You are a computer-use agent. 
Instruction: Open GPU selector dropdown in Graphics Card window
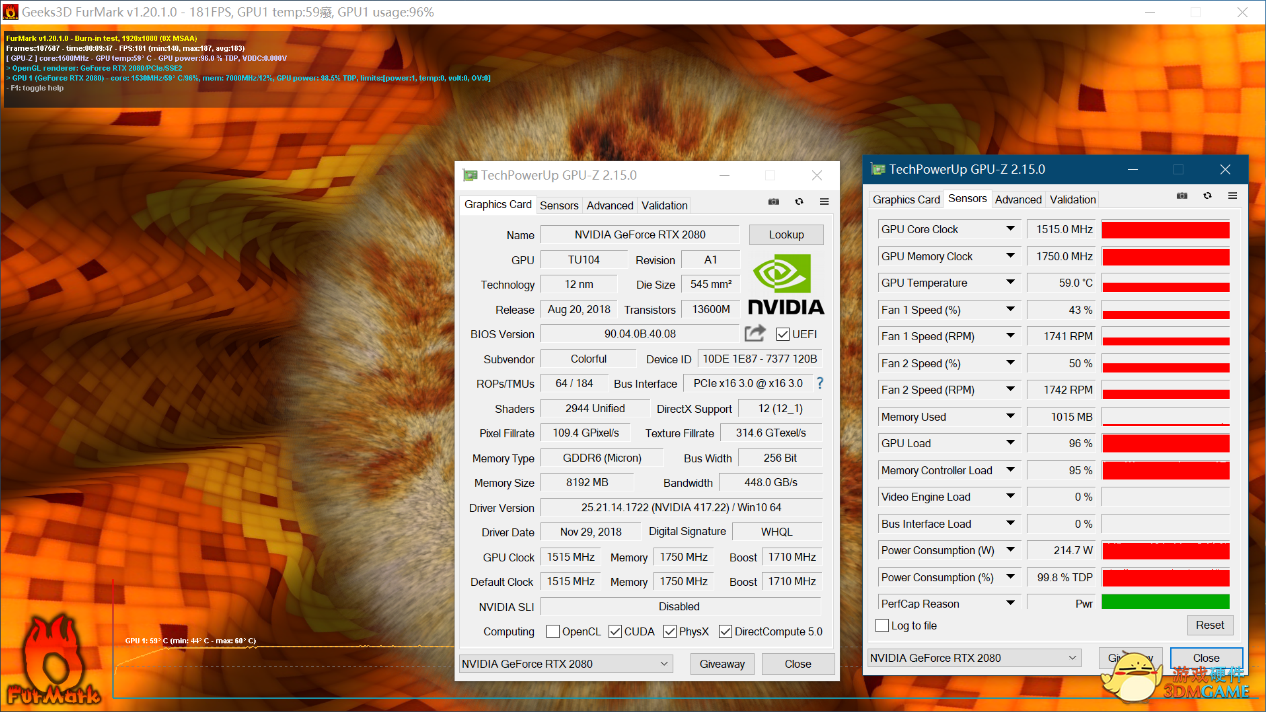tap(566, 664)
